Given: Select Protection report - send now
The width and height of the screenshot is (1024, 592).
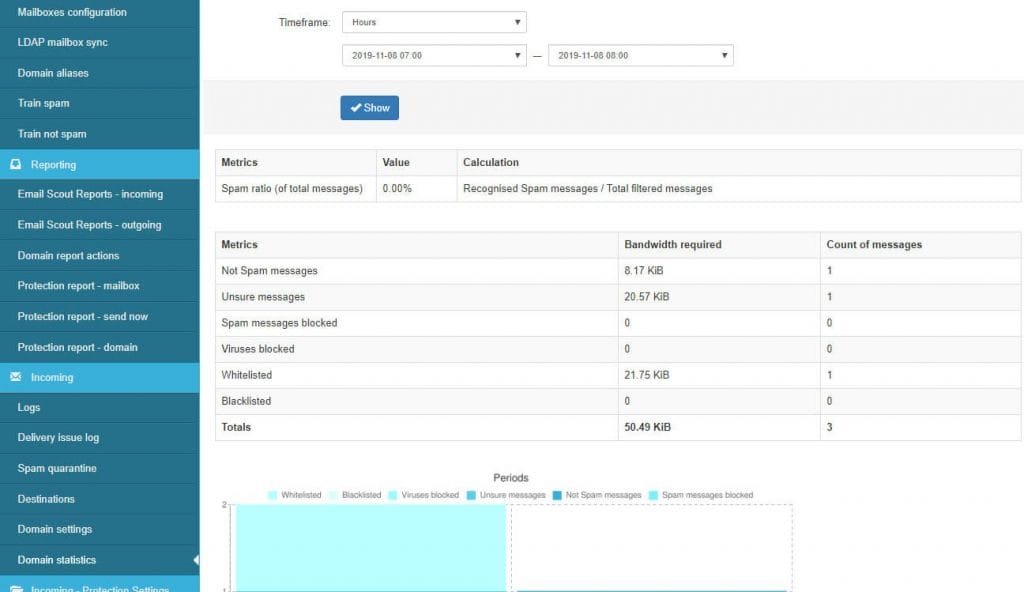Looking at the screenshot, I should click(x=82, y=316).
